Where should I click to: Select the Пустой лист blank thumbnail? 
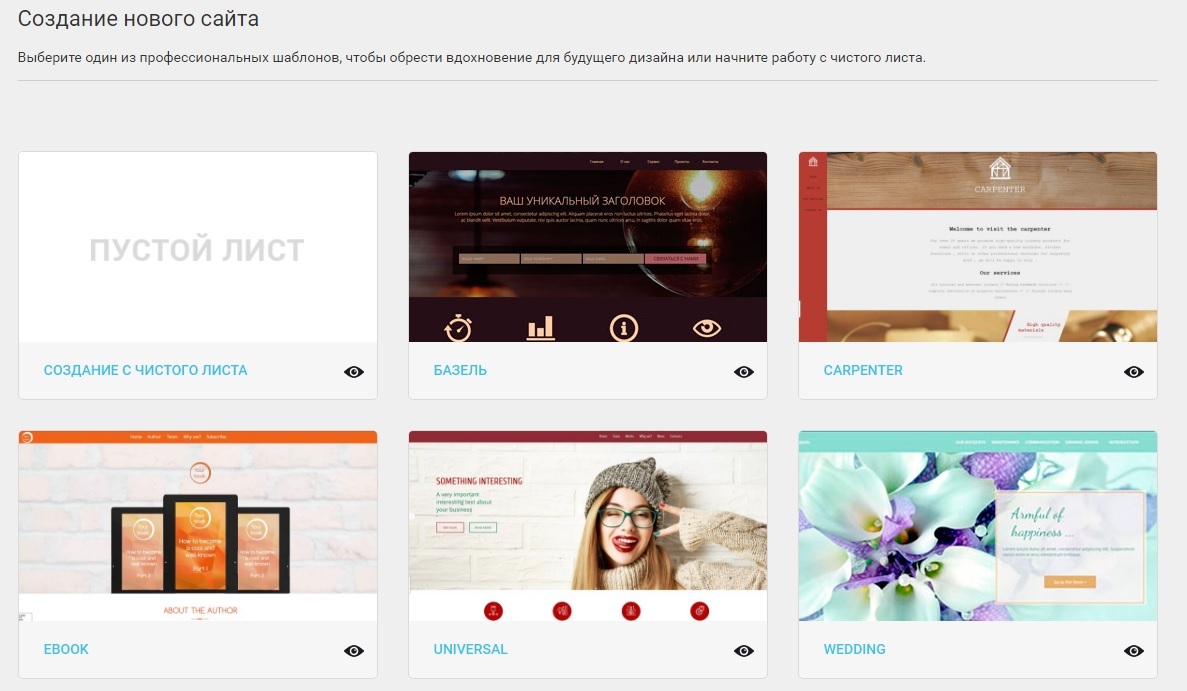click(198, 247)
